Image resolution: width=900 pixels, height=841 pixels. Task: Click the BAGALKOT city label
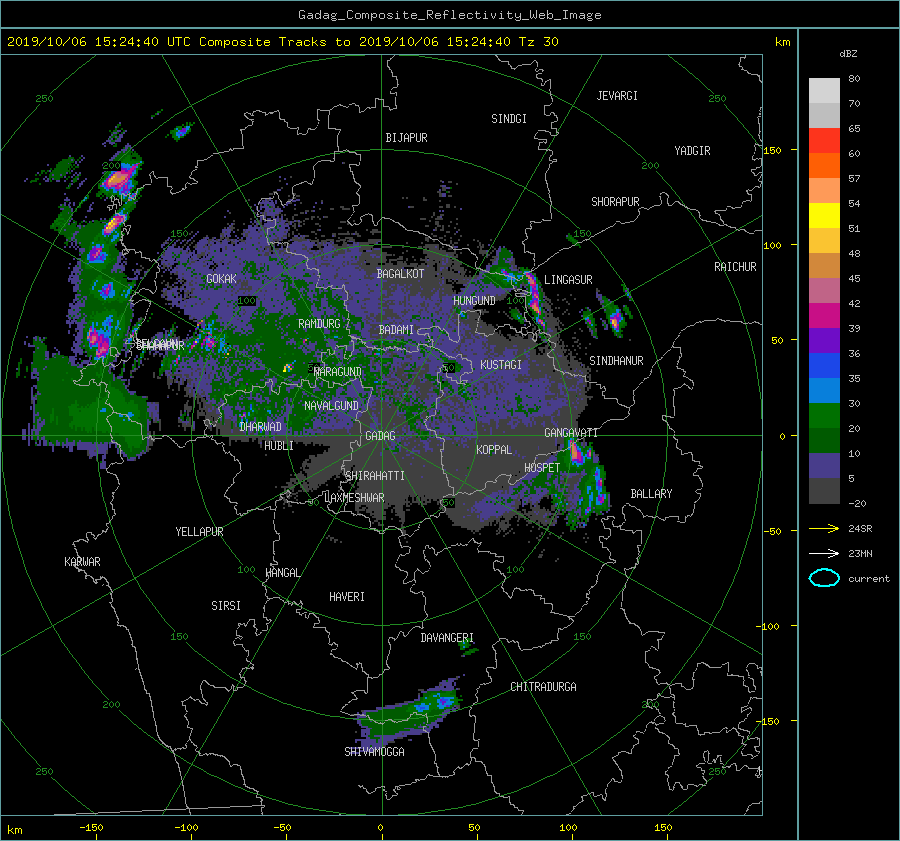pos(400,274)
